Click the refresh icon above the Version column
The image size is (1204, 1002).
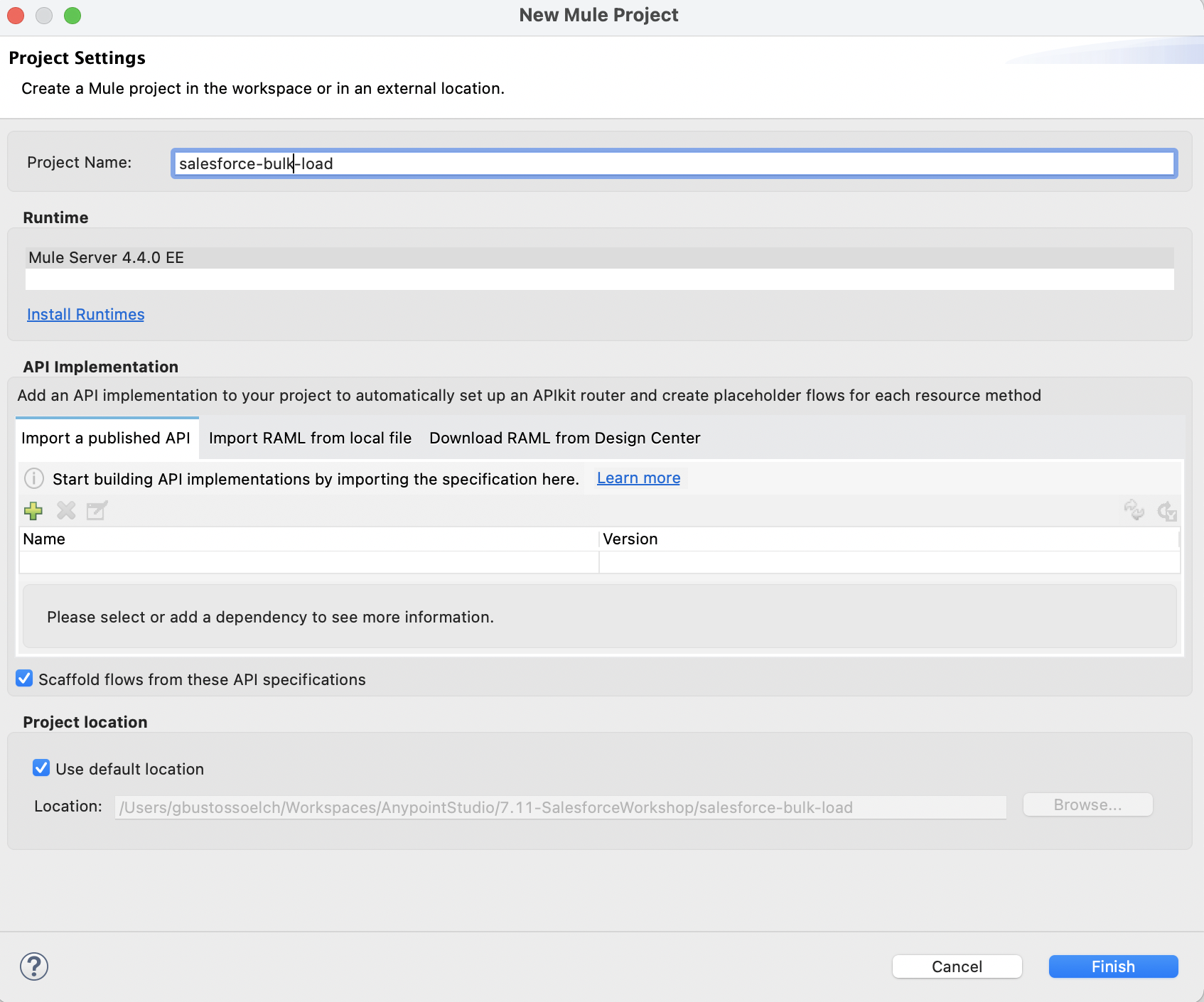pos(1134,511)
